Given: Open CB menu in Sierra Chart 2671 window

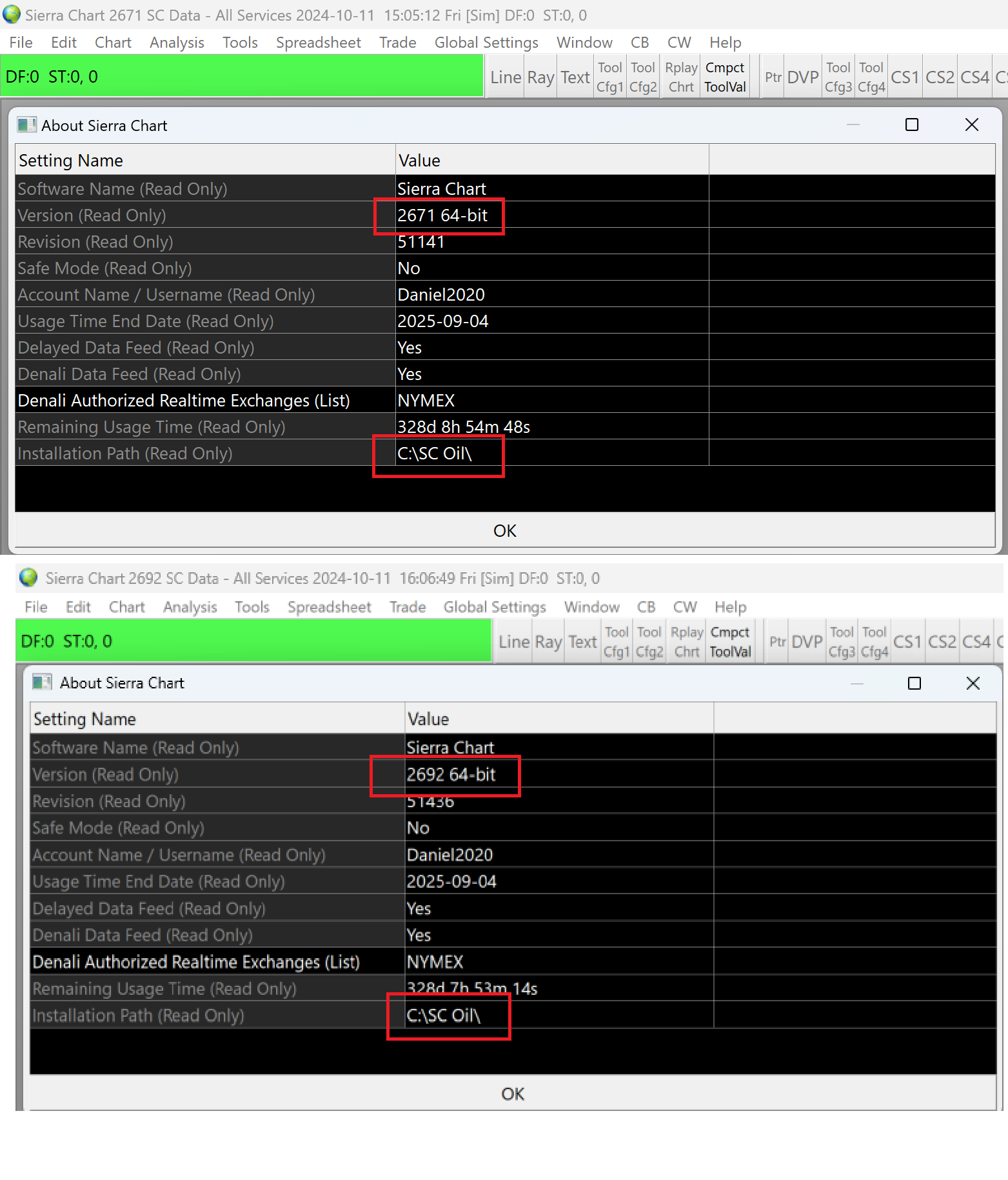Looking at the screenshot, I should [640, 43].
